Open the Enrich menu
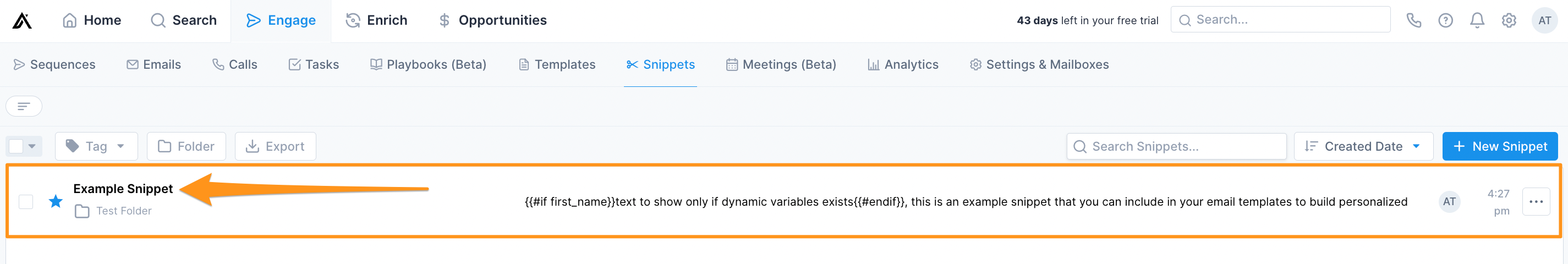This screenshot has width=1568, height=264. 376,21
